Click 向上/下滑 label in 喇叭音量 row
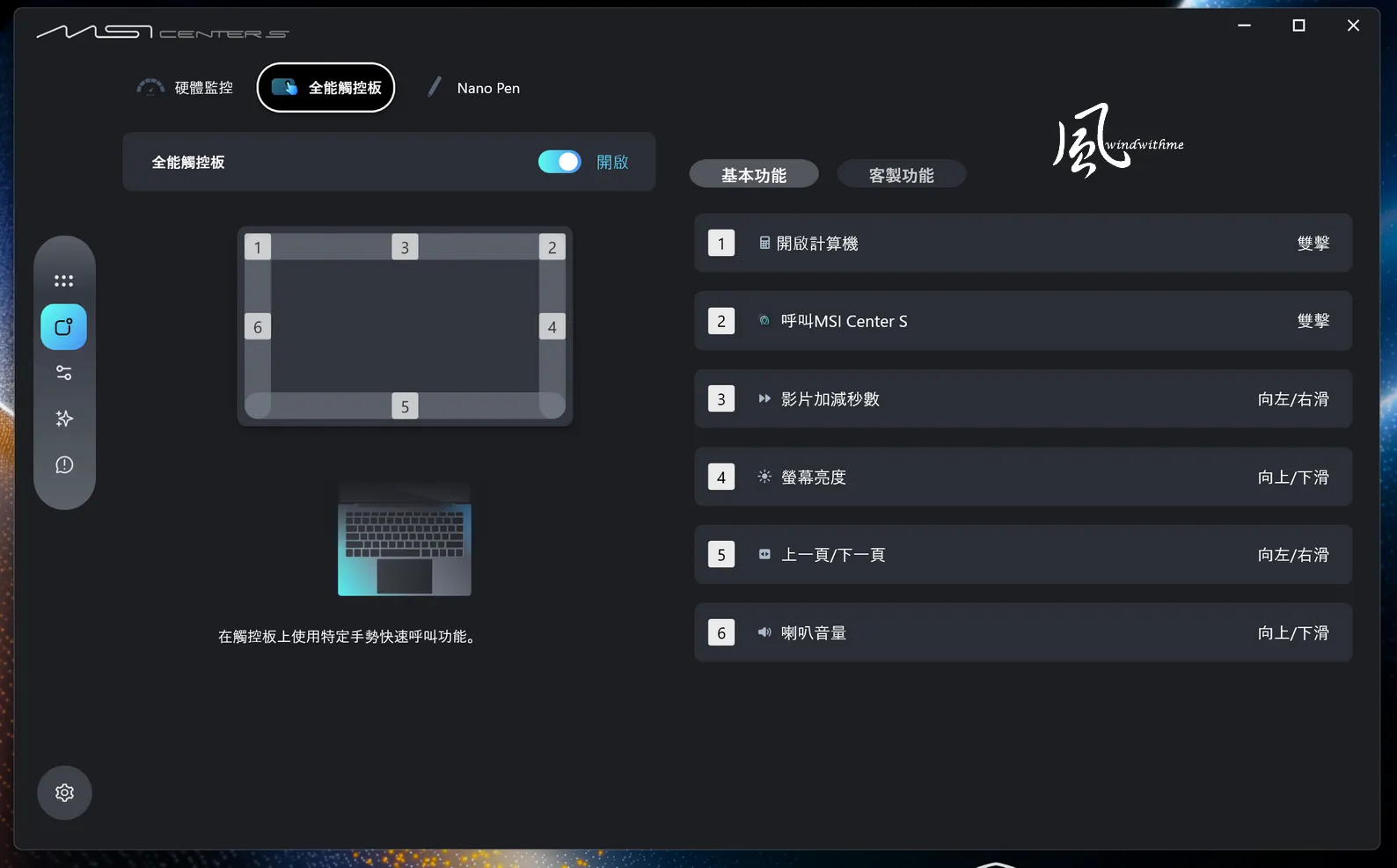The height and width of the screenshot is (868, 1397). pyautogui.click(x=1293, y=633)
